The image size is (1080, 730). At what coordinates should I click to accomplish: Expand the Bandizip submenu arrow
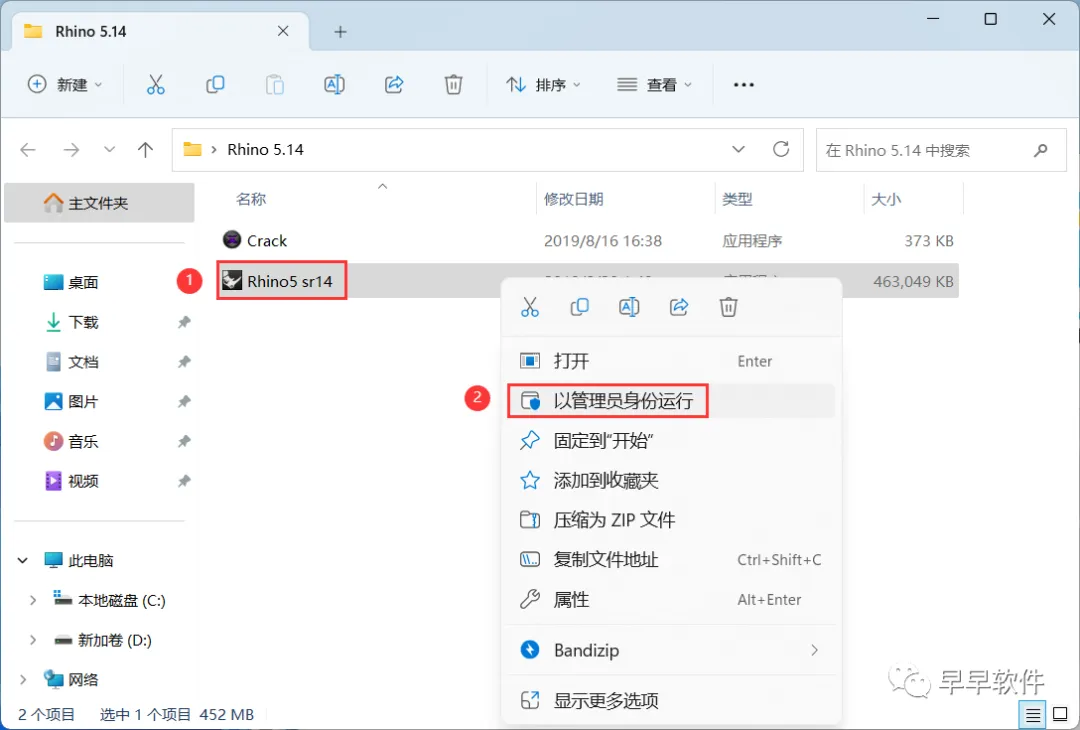point(815,650)
